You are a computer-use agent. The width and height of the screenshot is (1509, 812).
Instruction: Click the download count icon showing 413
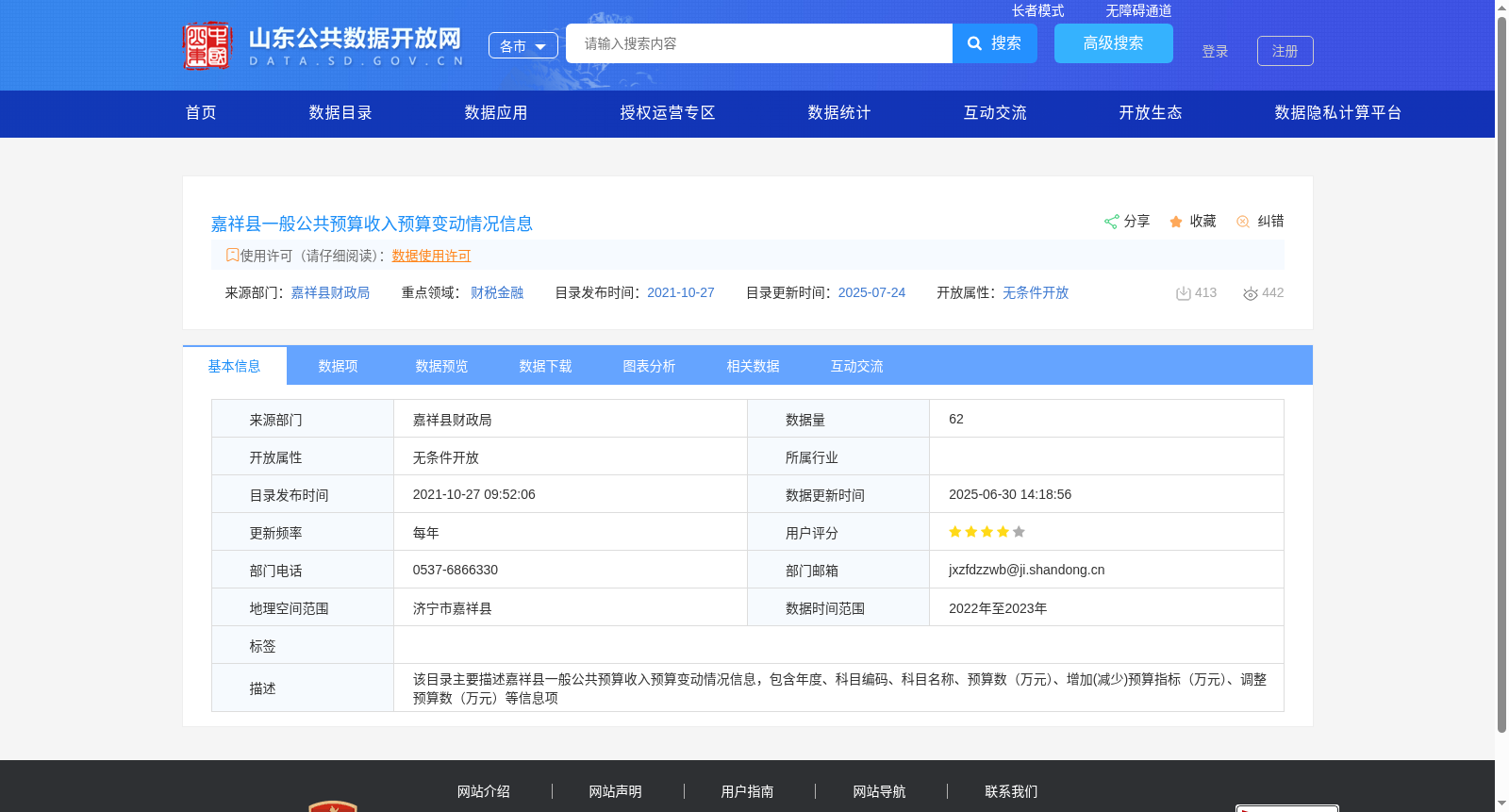tap(1183, 293)
